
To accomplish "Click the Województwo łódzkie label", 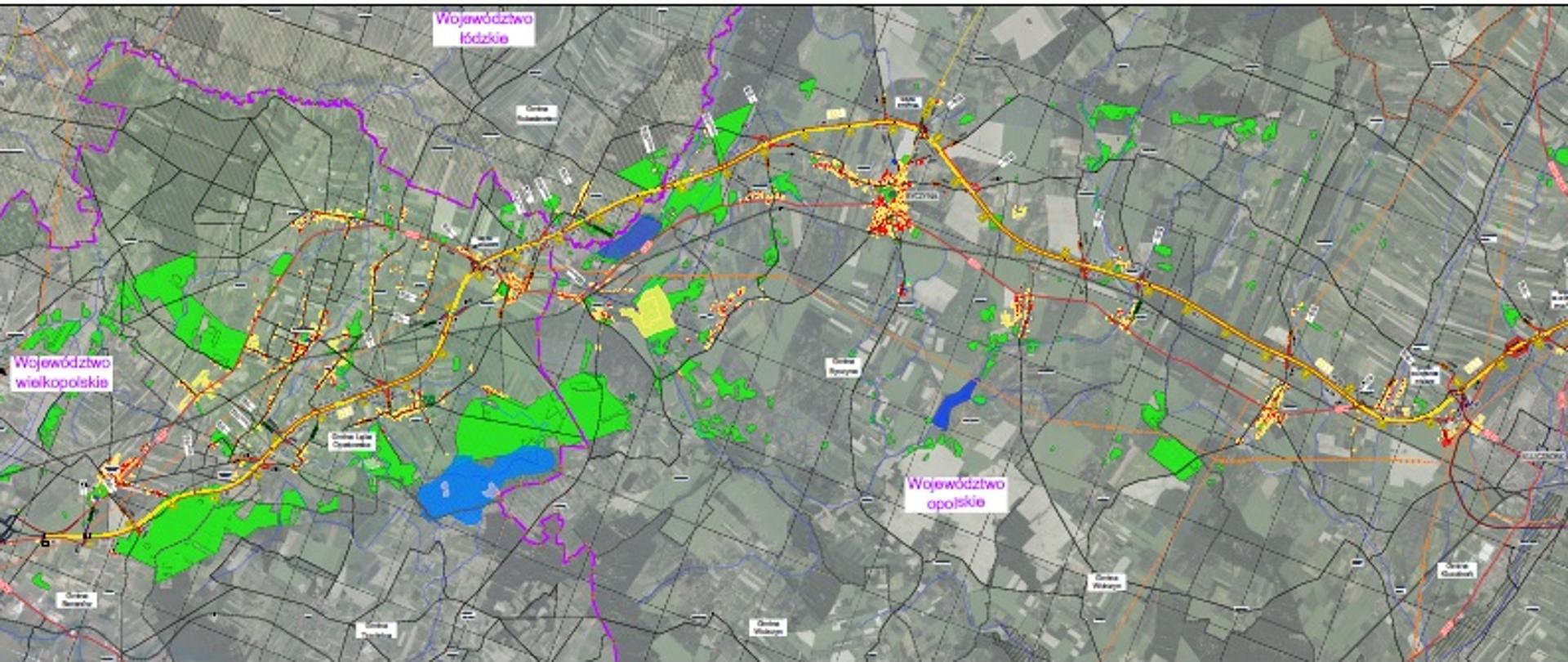I will pyautogui.click(x=484, y=27).
